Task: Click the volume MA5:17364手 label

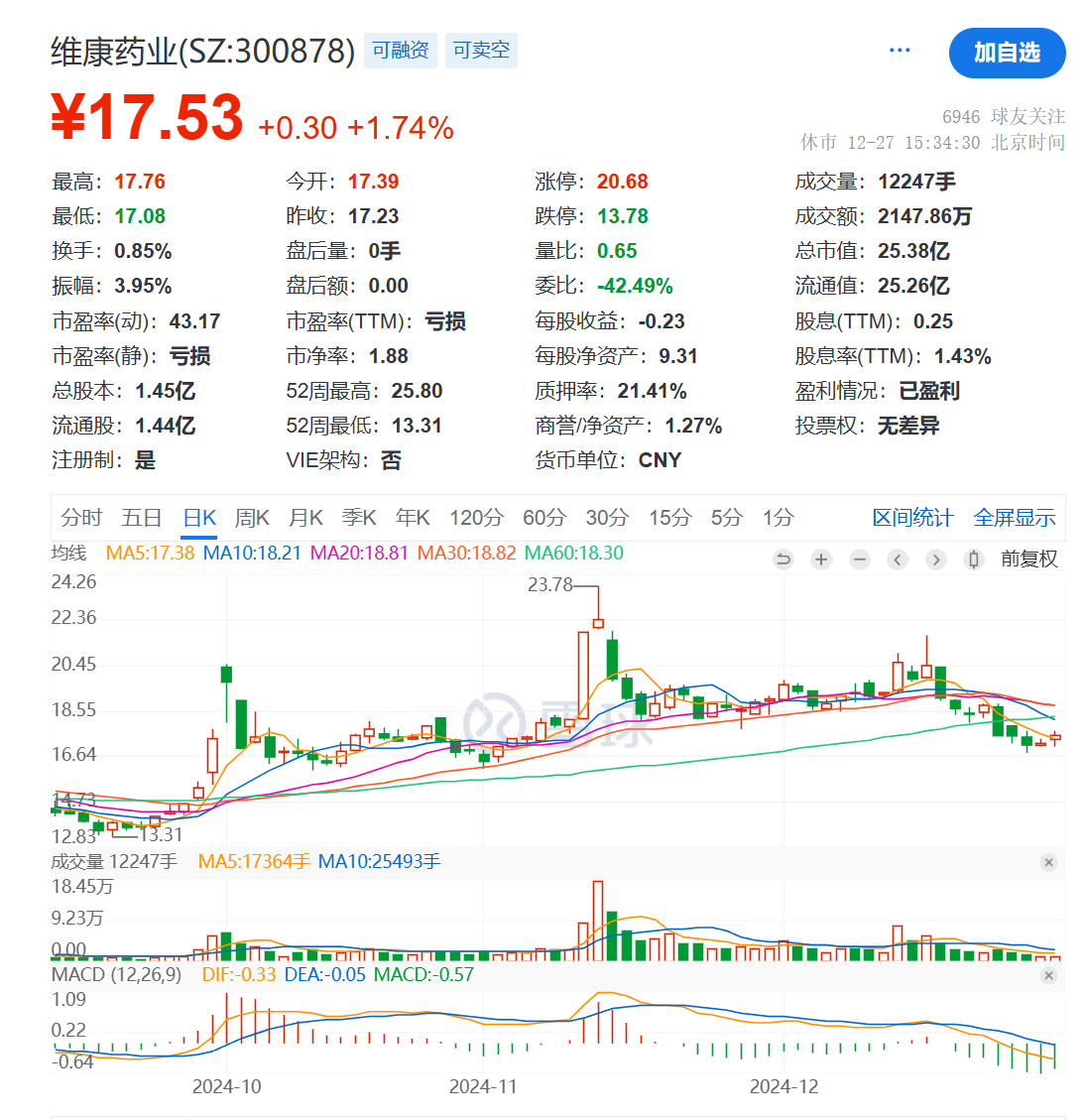Action: click(x=254, y=861)
